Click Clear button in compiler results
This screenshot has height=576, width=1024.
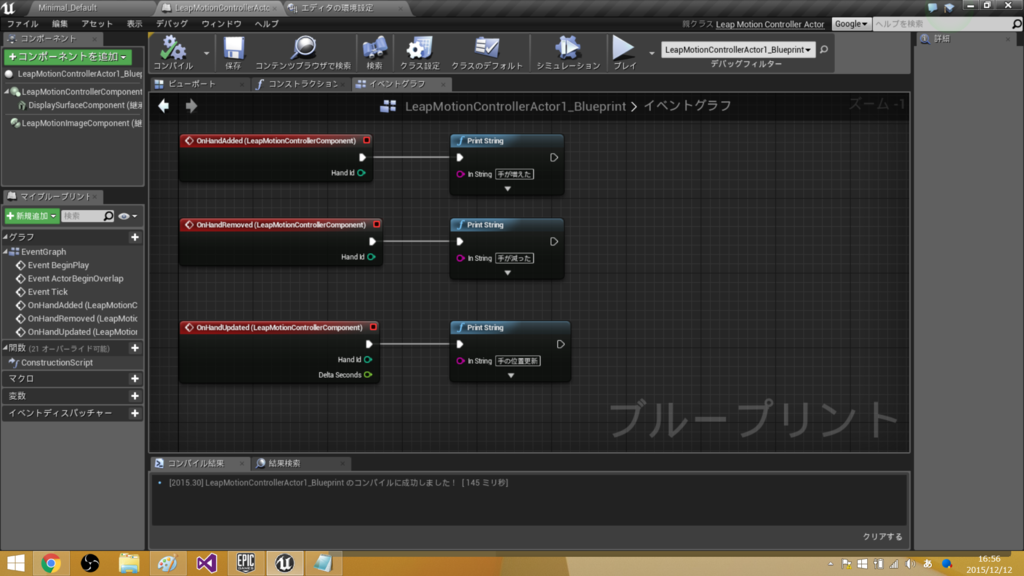click(x=882, y=537)
